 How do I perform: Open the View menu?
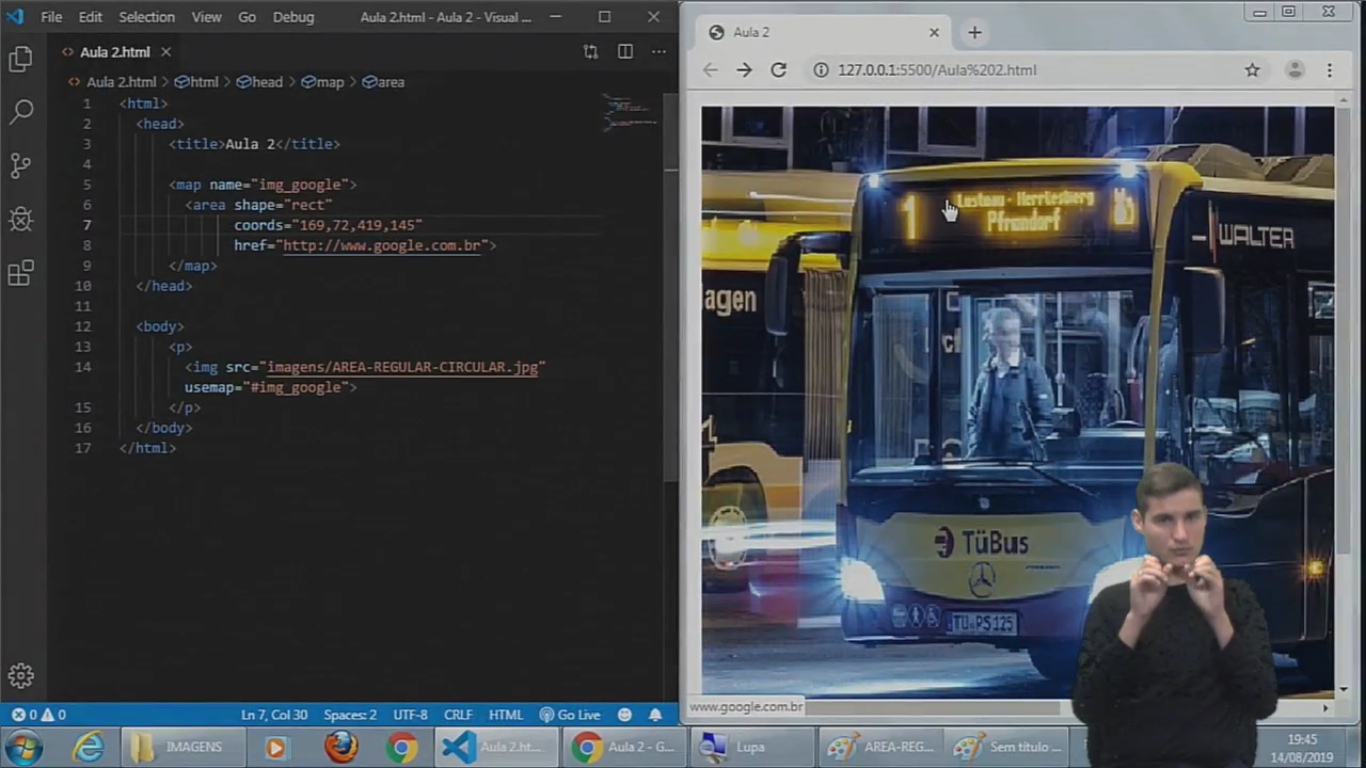click(206, 17)
